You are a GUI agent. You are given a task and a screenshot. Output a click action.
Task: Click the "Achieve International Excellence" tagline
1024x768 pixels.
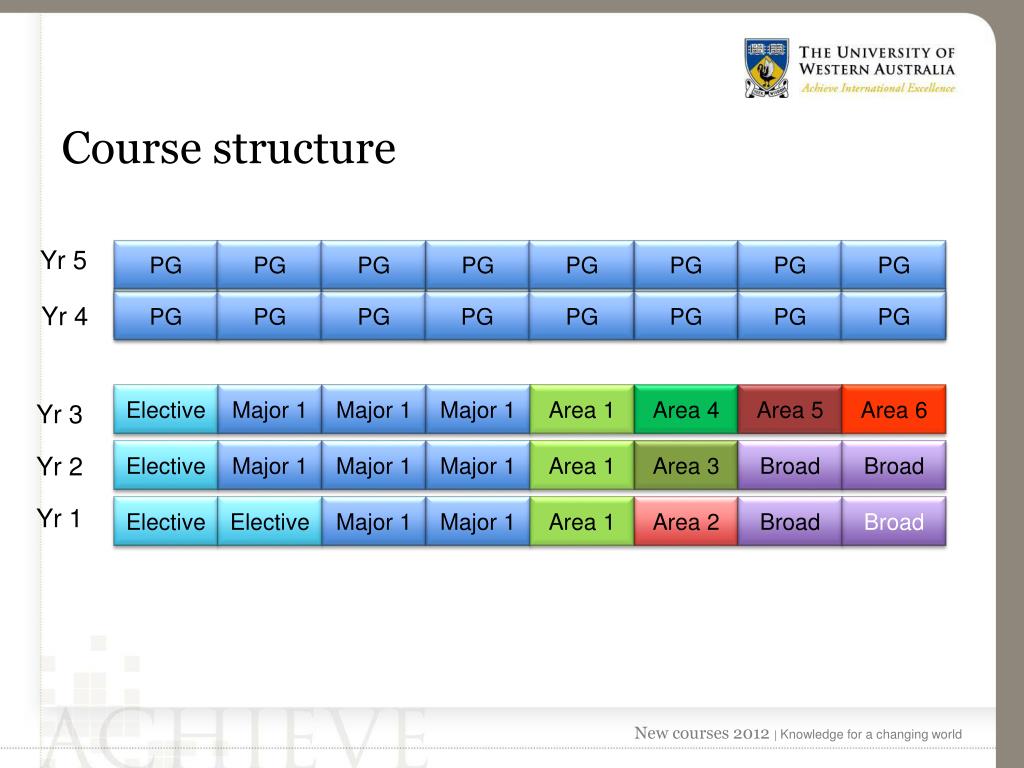click(x=878, y=88)
